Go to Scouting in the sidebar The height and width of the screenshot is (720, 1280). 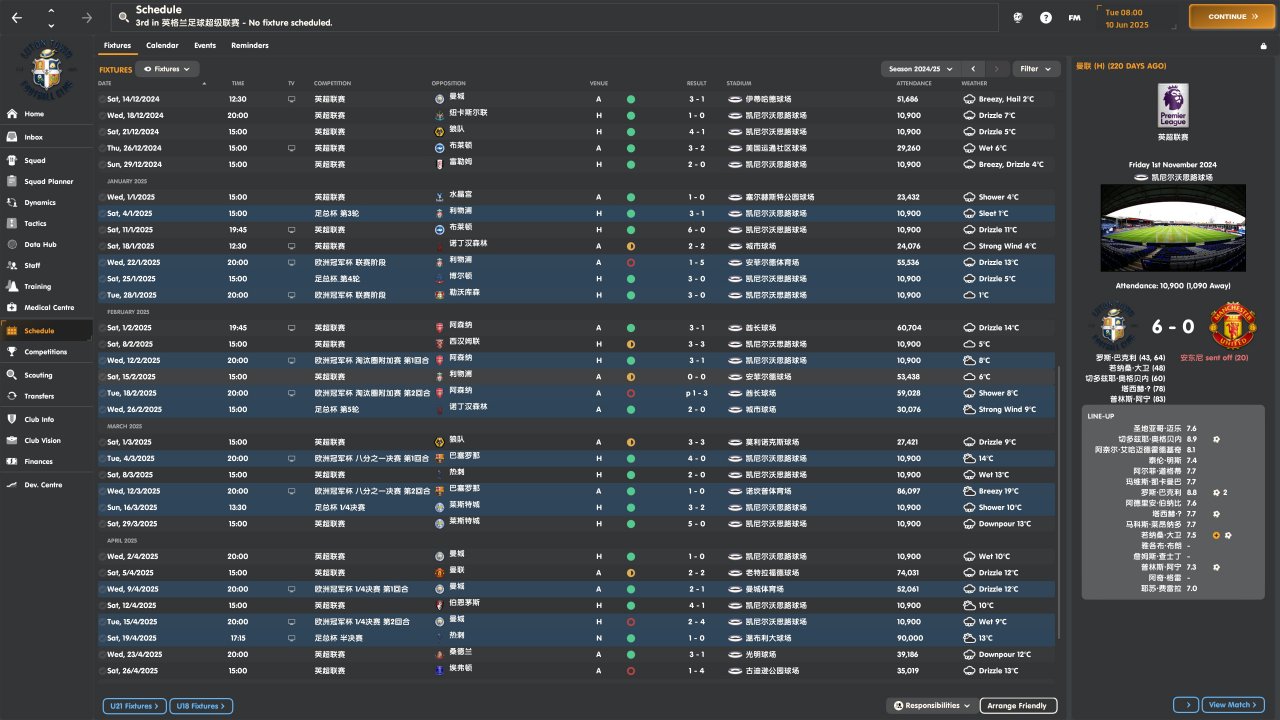[39, 375]
